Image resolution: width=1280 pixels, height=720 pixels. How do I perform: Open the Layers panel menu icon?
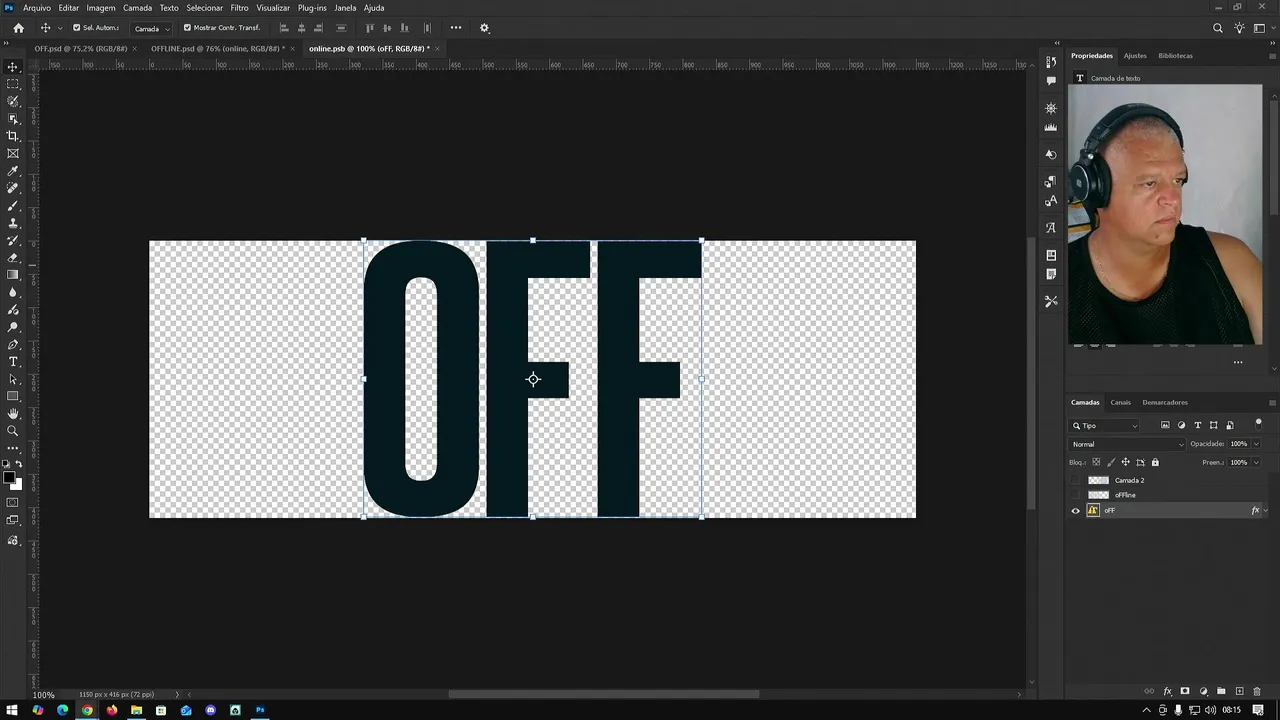(x=1272, y=403)
